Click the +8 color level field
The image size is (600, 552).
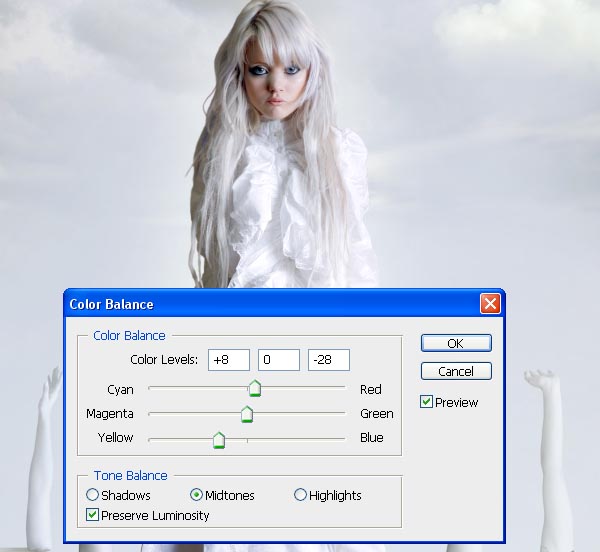pyautogui.click(x=229, y=360)
